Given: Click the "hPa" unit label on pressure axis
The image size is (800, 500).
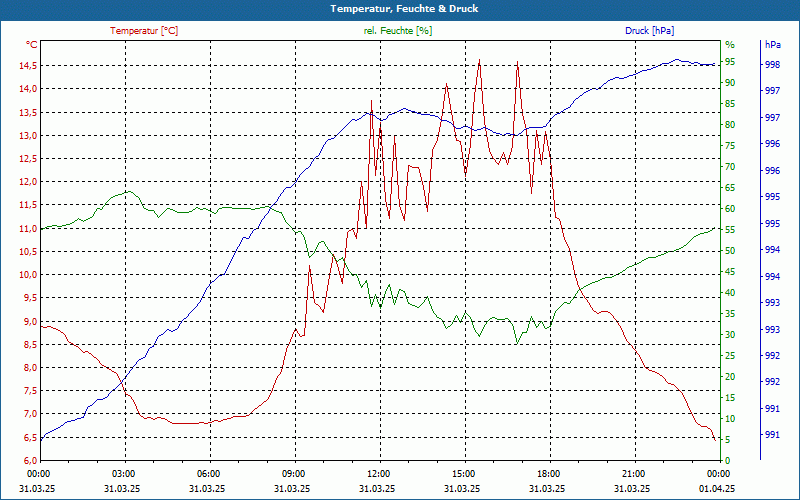Looking at the screenshot, I should pos(772,45).
